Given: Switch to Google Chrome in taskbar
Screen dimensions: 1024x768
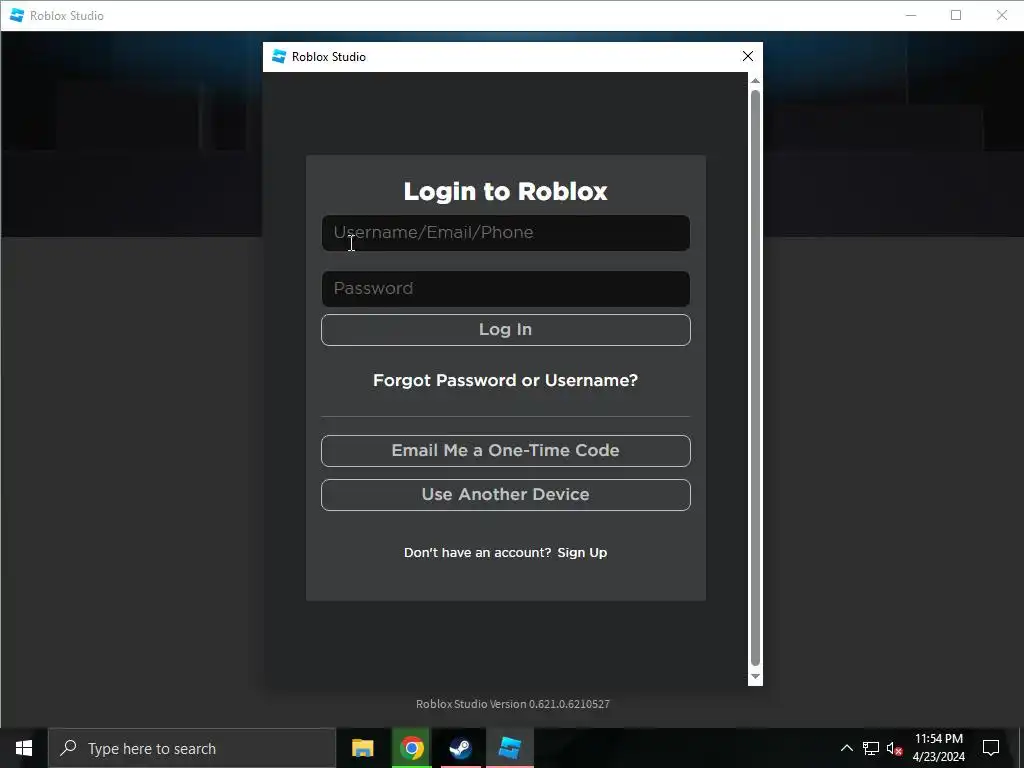Looking at the screenshot, I should (411, 748).
